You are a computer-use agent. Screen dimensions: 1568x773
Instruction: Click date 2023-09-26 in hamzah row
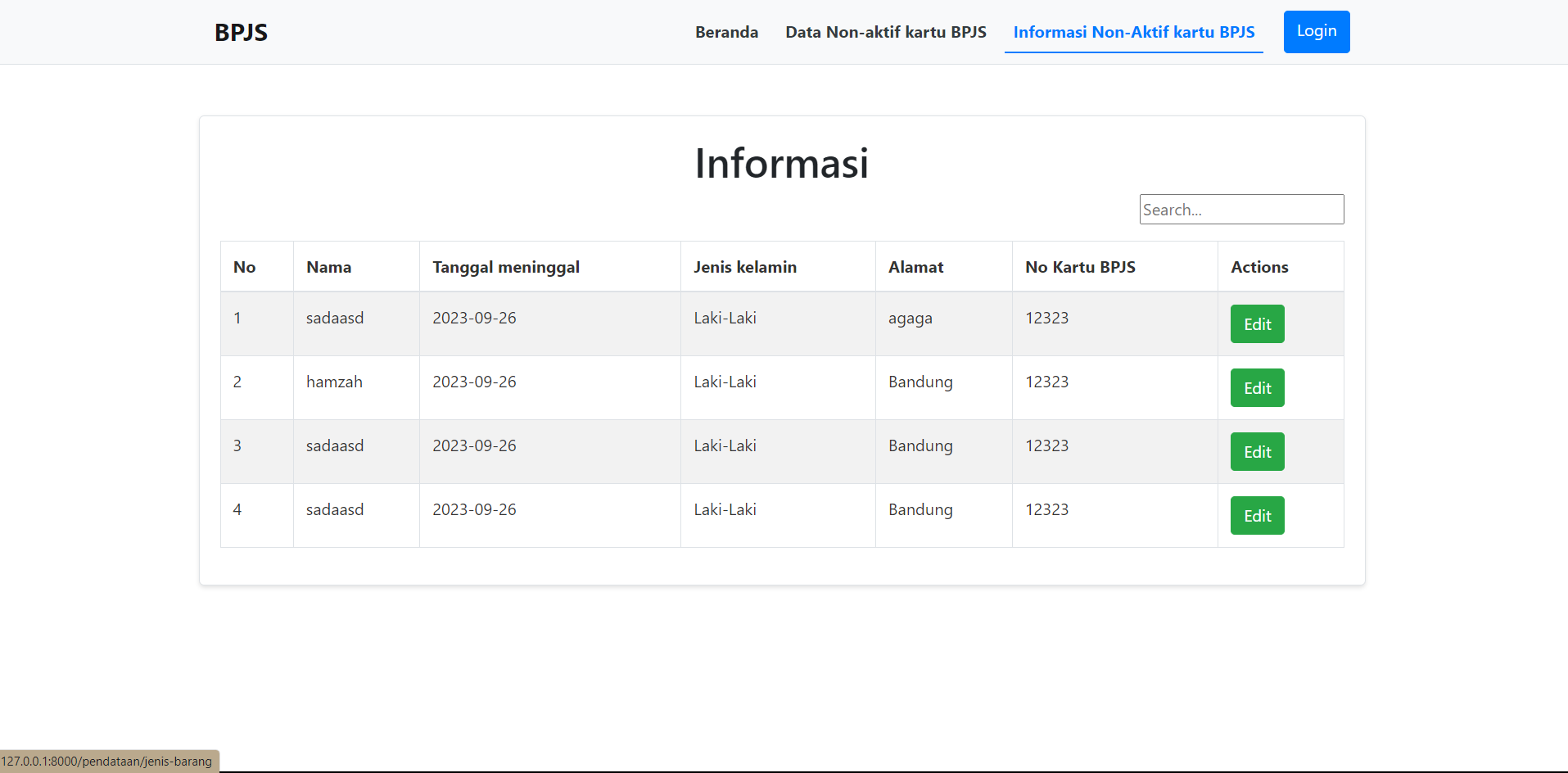[x=474, y=382]
